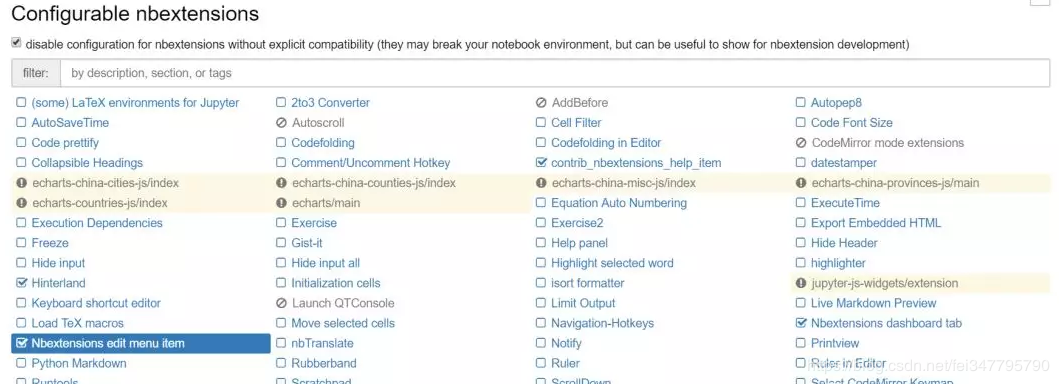Focus the filter by description input field
This screenshot has width=1059, height=384.
(555, 73)
